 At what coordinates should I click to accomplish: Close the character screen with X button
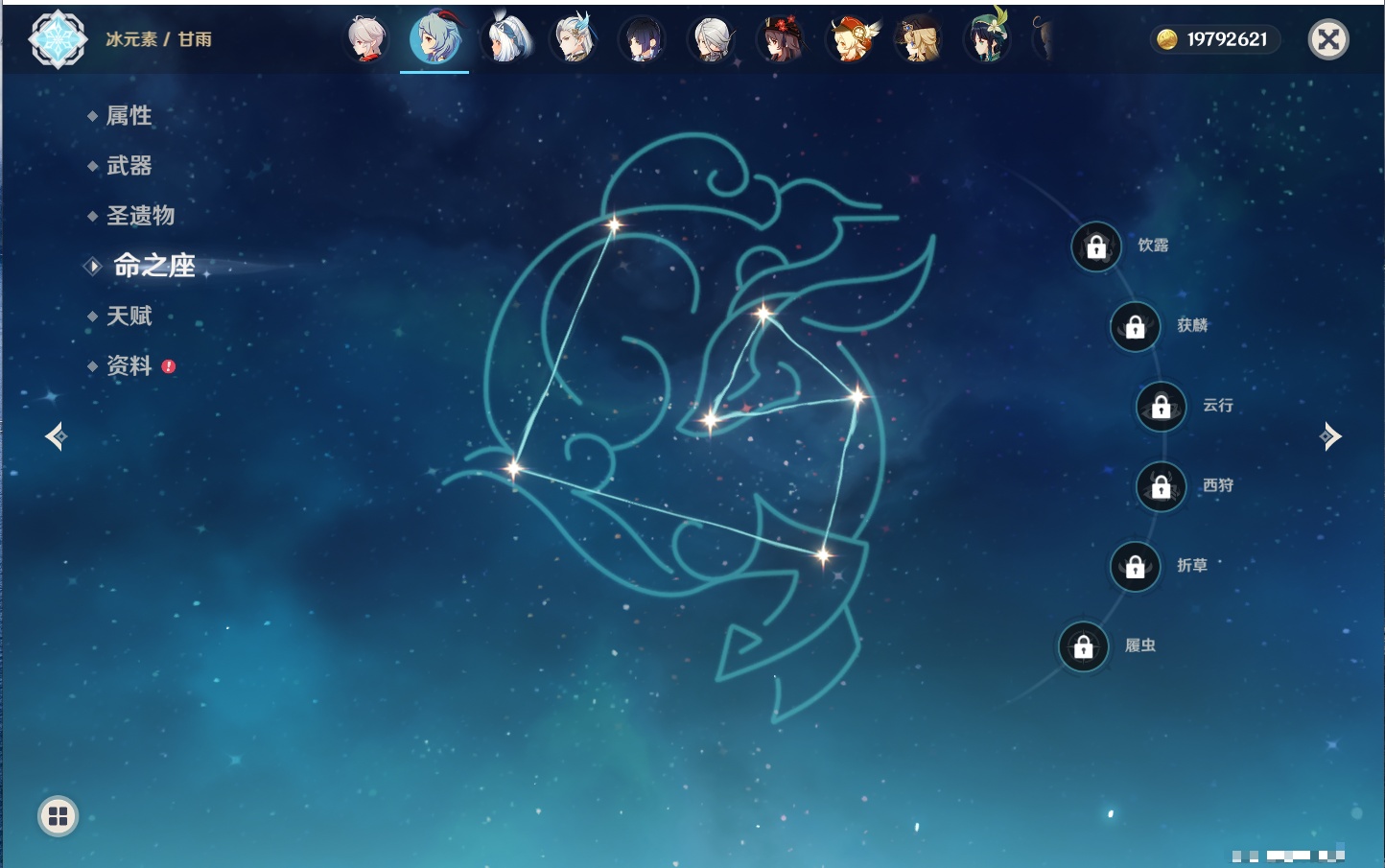1328,39
